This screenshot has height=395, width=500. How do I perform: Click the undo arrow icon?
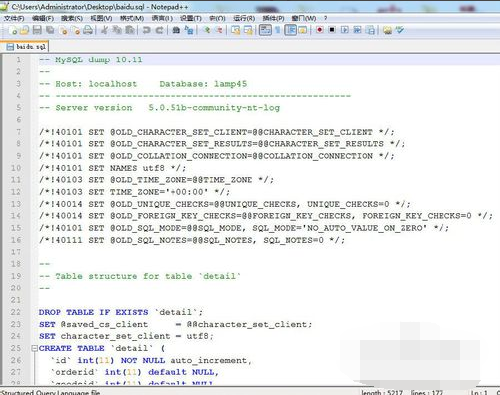[146, 30]
